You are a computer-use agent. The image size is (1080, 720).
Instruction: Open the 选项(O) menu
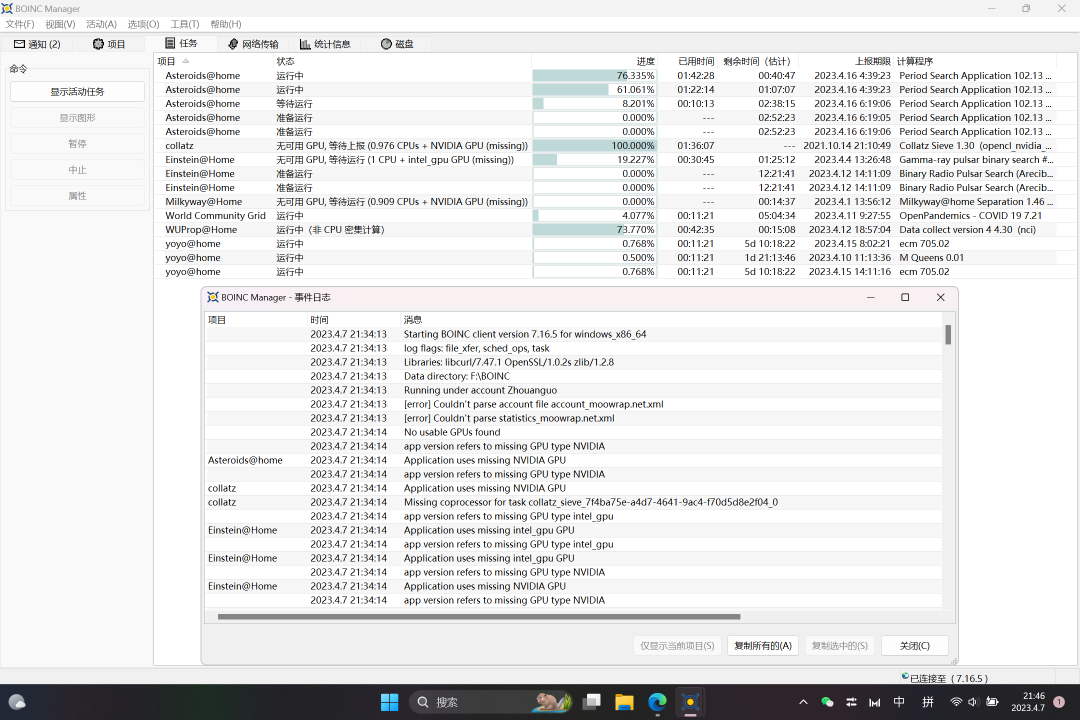(x=143, y=24)
